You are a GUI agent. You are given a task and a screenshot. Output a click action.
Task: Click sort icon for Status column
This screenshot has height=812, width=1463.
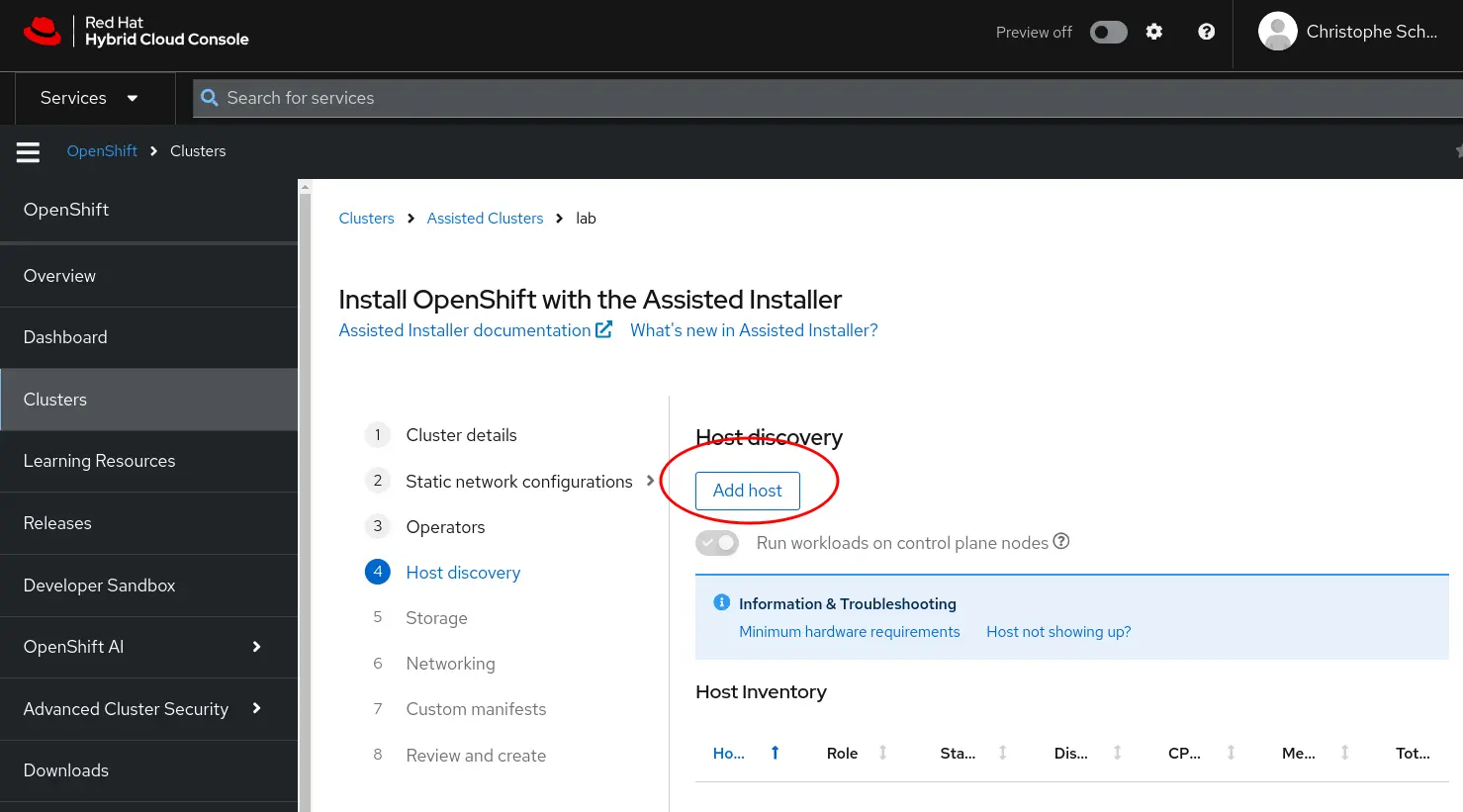point(1002,753)
